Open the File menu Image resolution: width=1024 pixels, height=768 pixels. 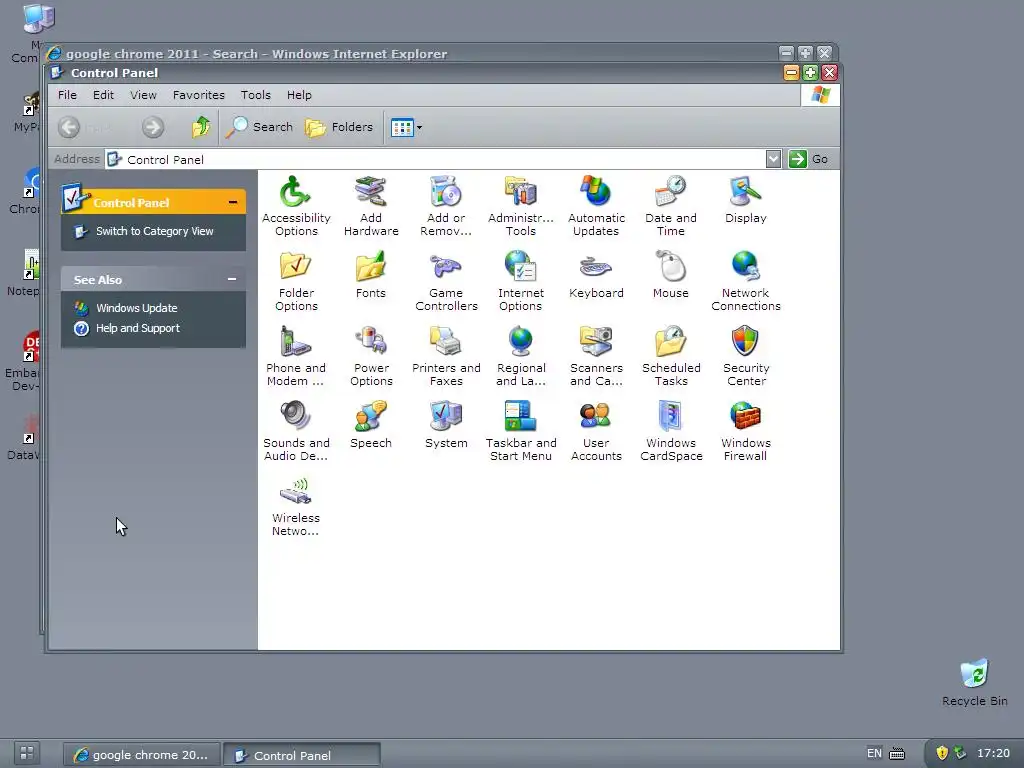pos(67,95)
